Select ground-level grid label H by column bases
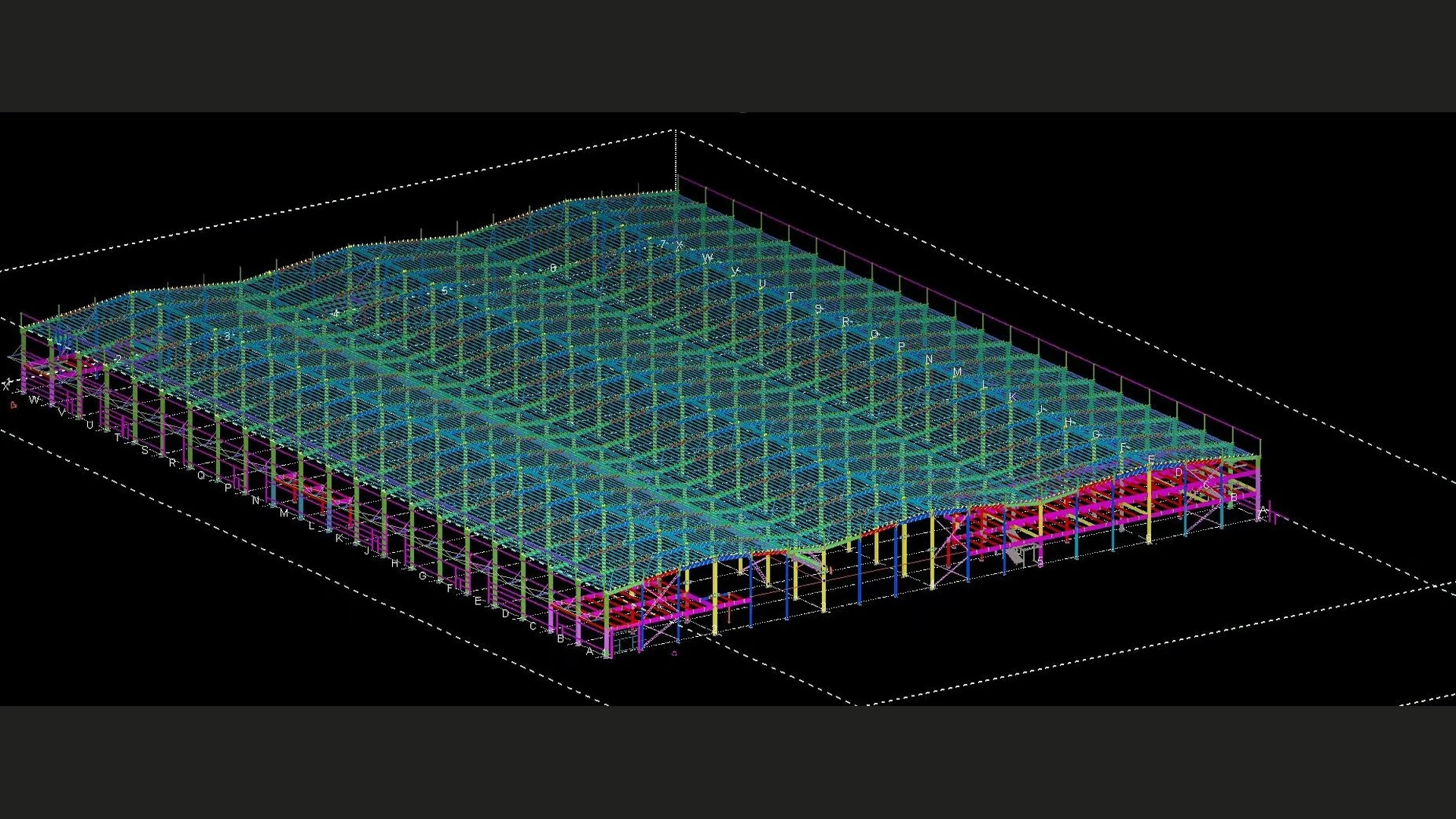 pos(394,563)
